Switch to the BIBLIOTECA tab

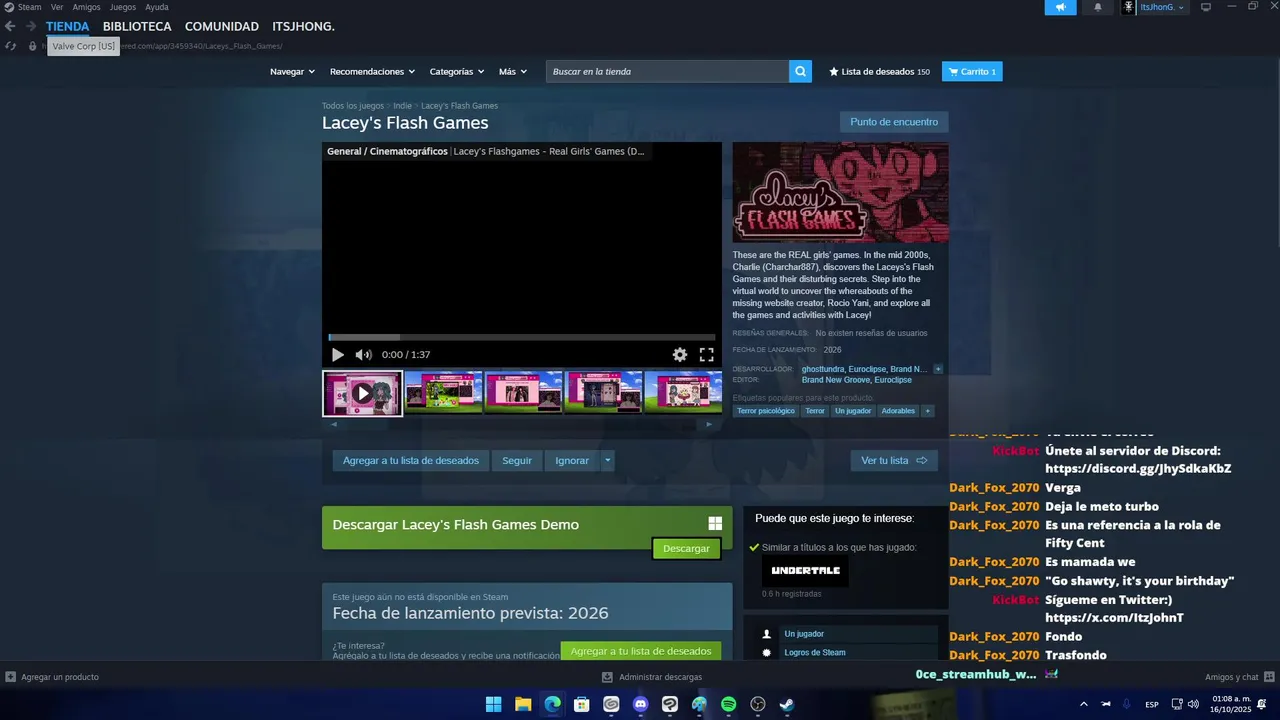[x=137, y=27]
